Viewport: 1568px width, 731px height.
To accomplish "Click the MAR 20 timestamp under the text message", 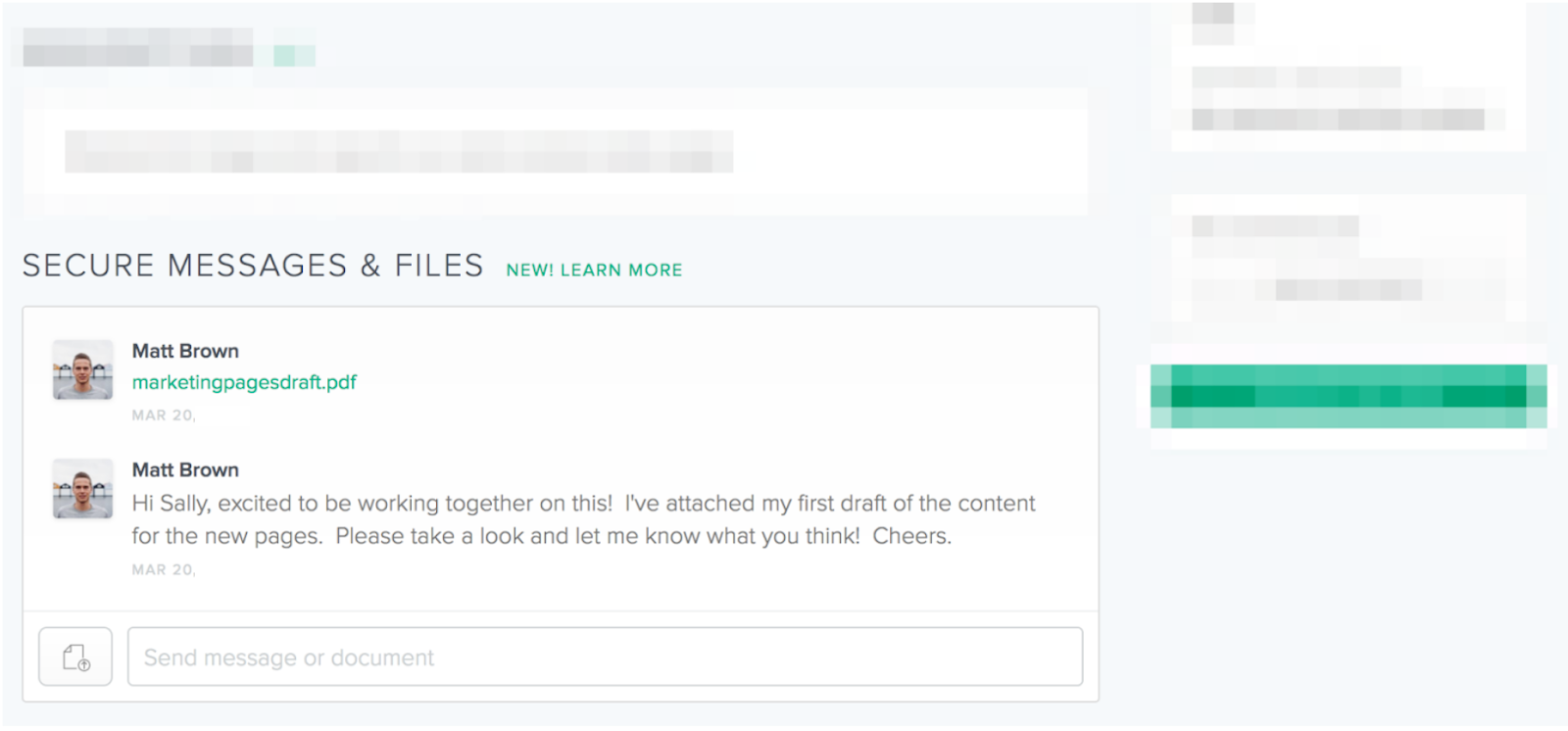I will 164,569.
